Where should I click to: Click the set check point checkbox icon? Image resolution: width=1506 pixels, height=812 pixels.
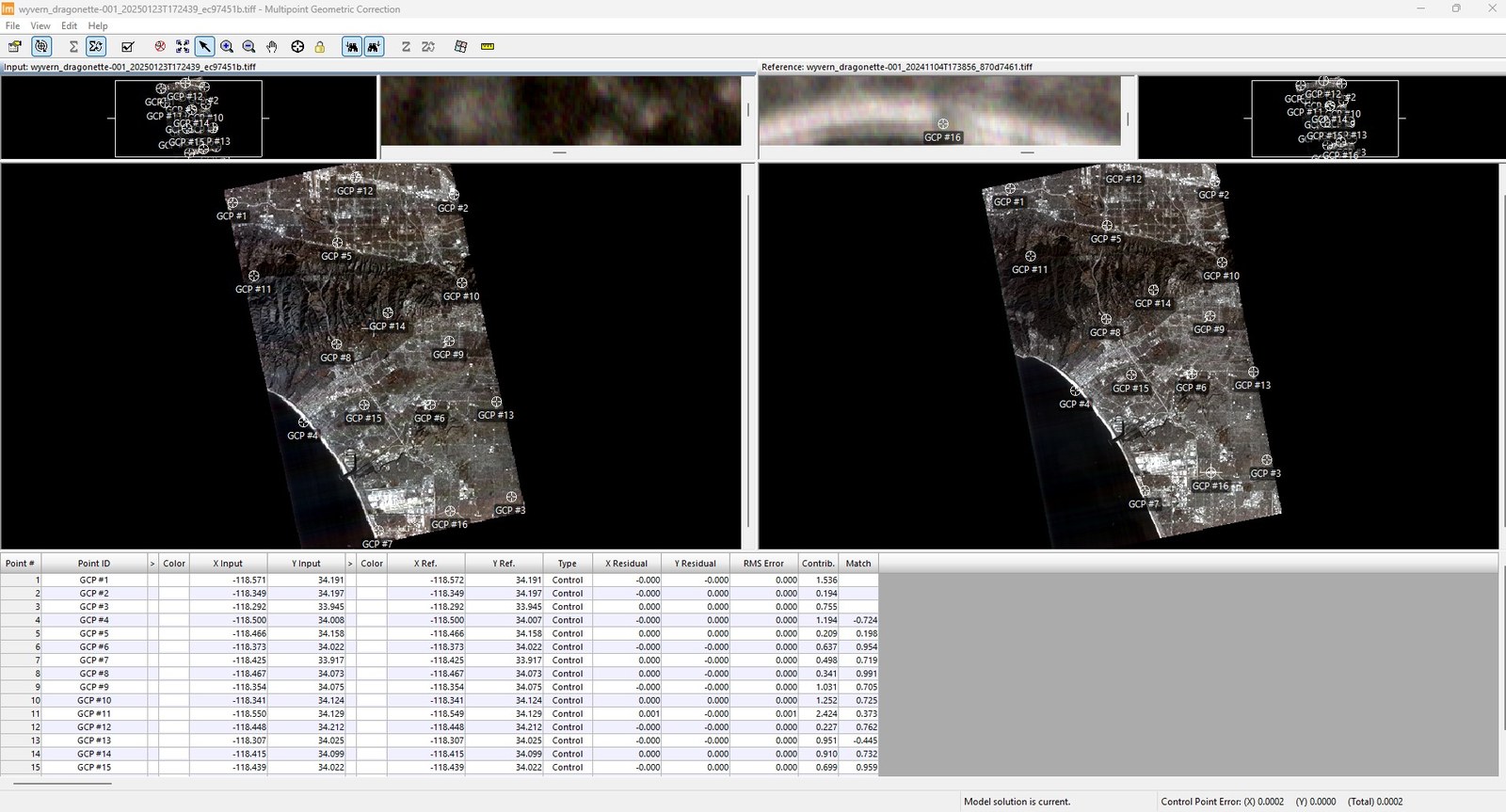click(128, 46)
